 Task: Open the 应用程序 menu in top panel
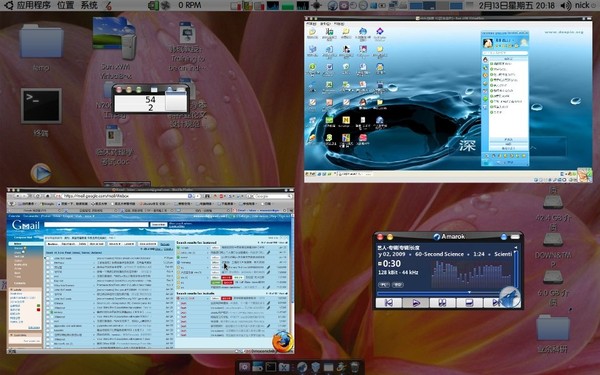[33, 5]
